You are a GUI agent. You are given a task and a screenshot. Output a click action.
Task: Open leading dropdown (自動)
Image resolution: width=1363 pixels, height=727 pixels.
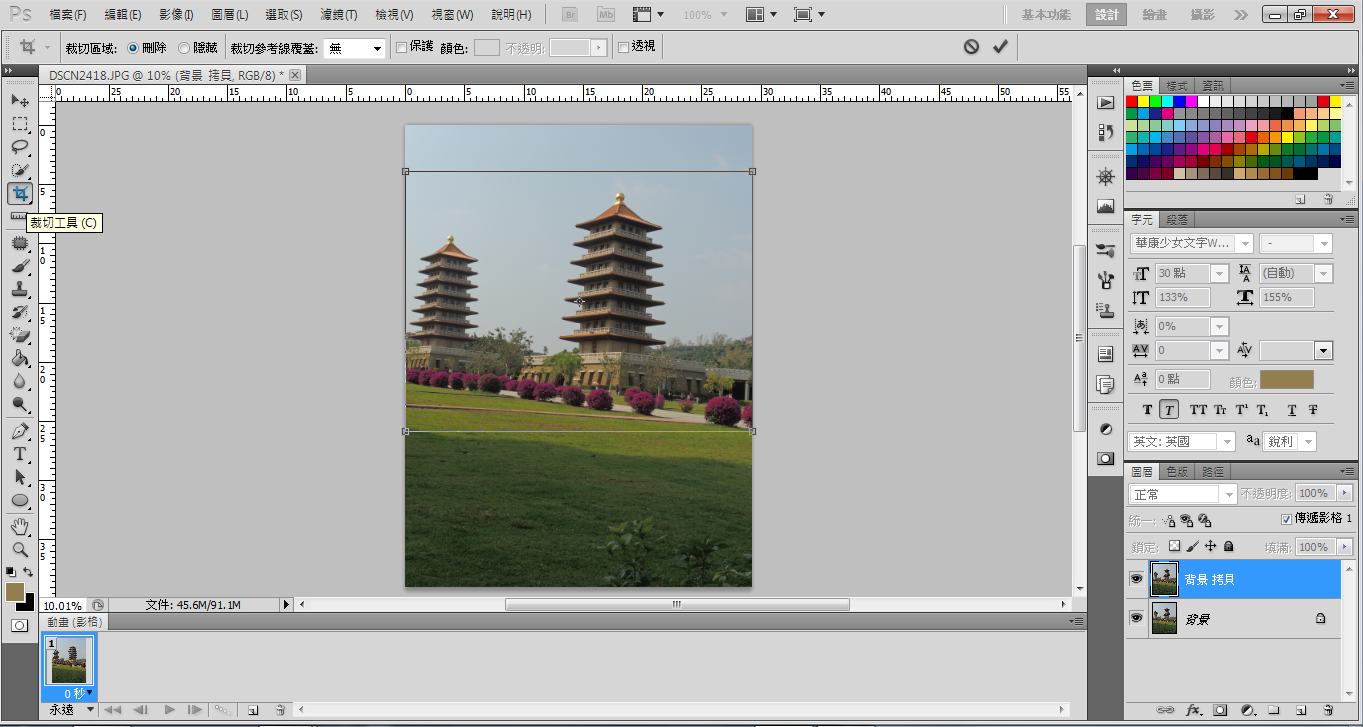[x=1296, y=273]
